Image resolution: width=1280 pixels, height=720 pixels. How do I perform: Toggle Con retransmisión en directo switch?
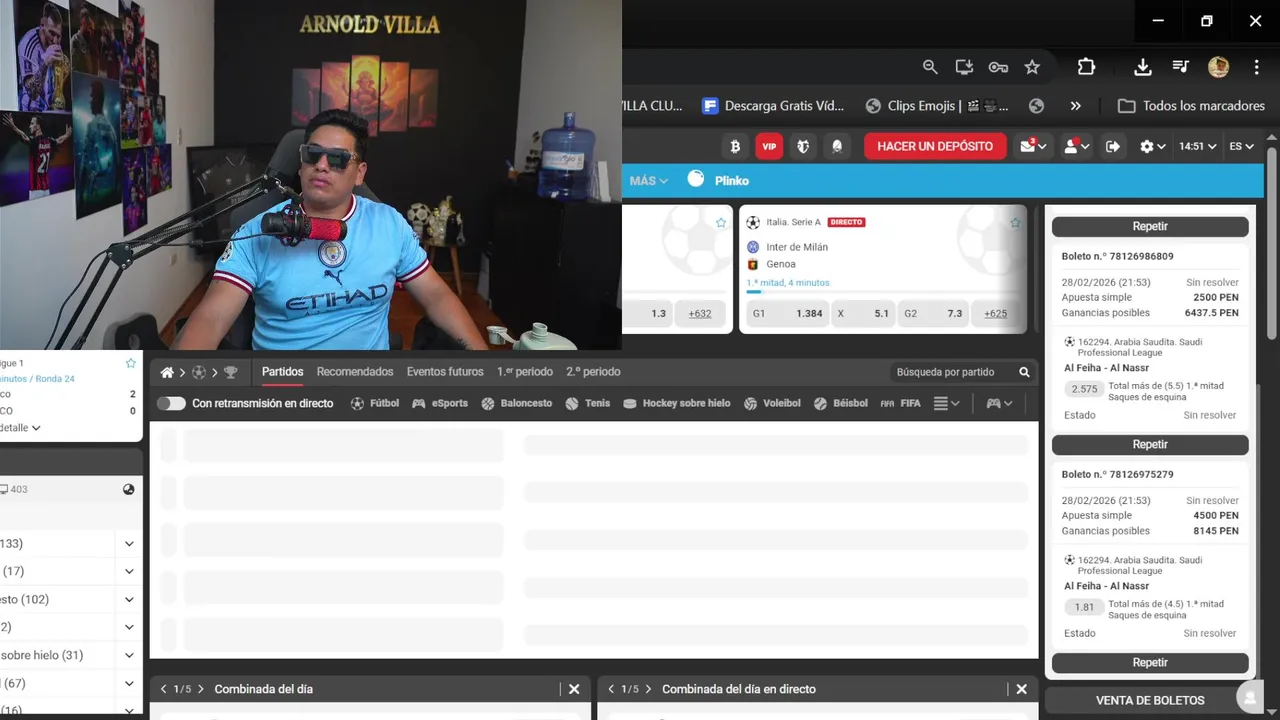pos(171,403)
